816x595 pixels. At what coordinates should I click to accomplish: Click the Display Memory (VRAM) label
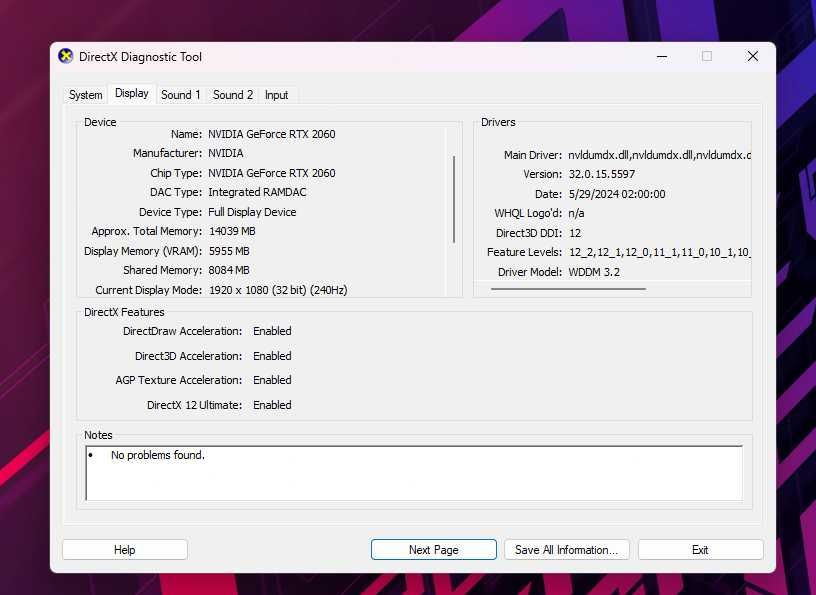143,251
